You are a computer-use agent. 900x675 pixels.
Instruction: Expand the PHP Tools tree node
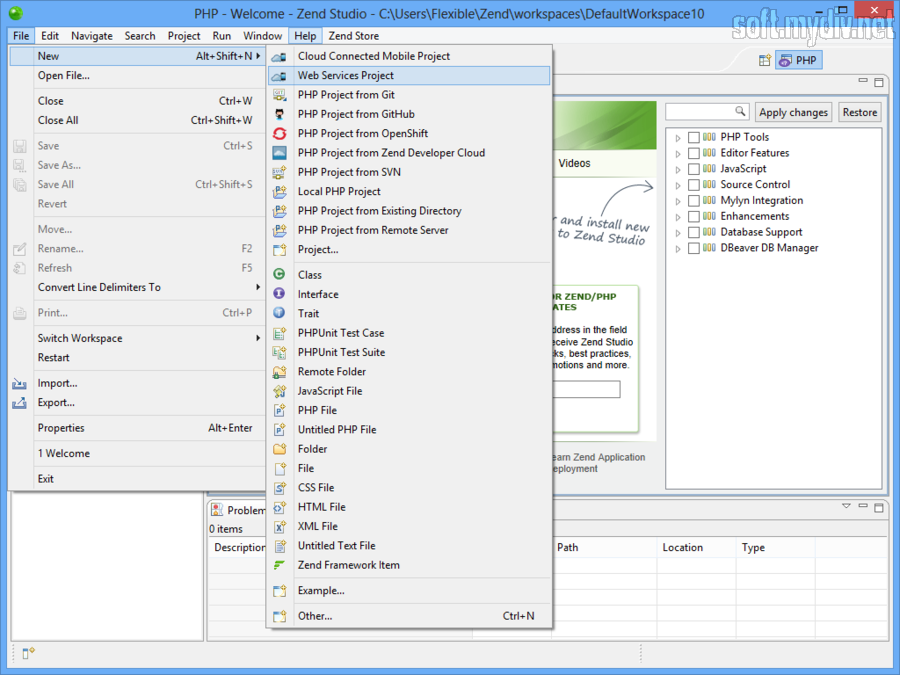tap(678, 138)
